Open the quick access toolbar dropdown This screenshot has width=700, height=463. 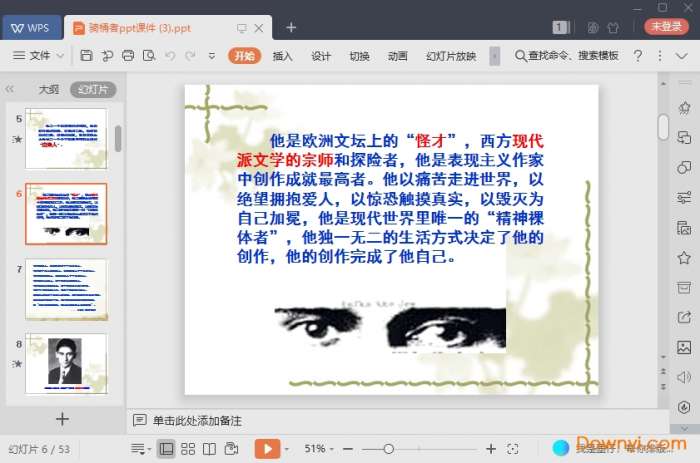pos(212,56)
